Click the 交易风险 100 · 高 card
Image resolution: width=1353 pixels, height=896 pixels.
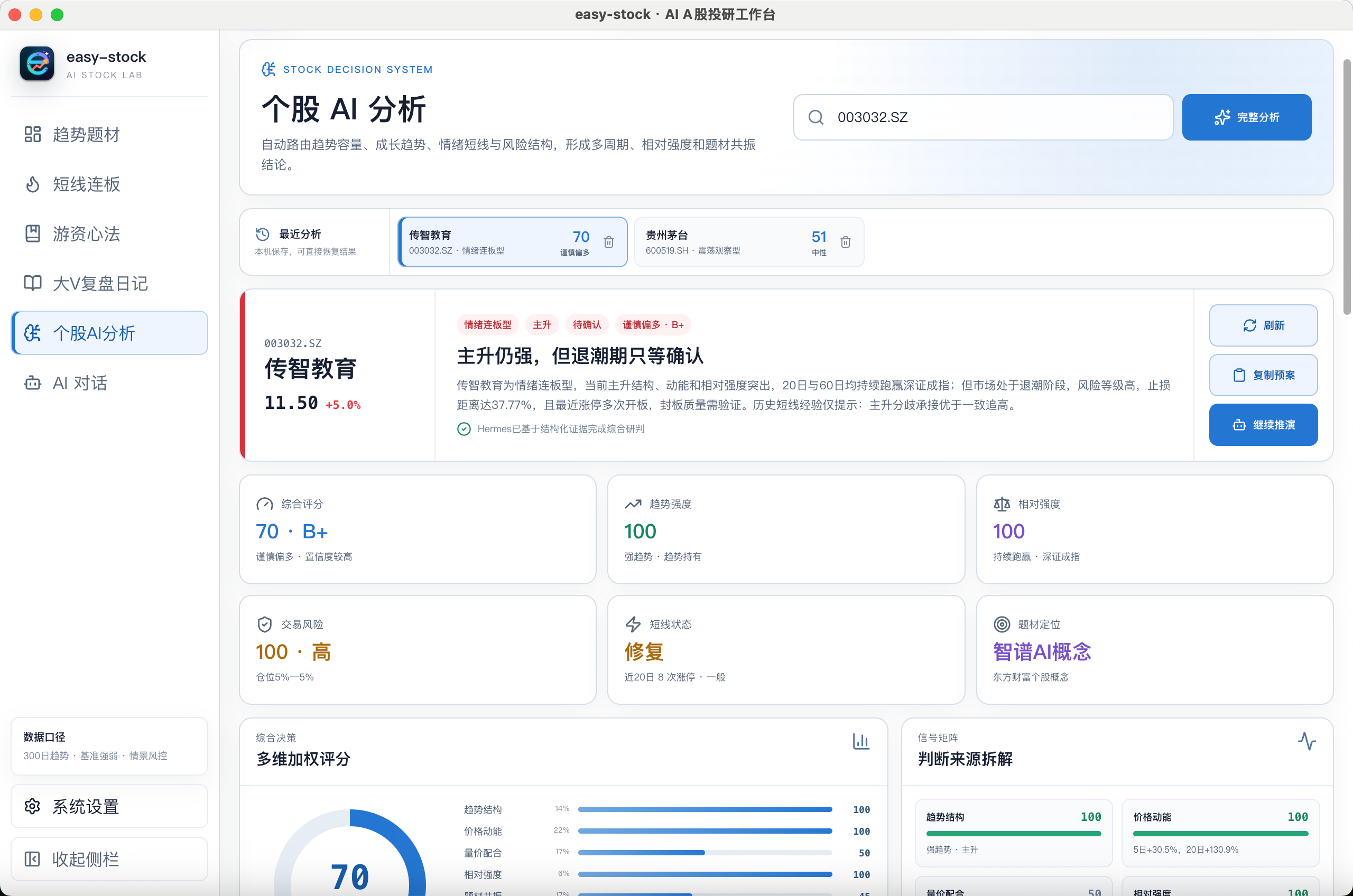tap(418, 650)
